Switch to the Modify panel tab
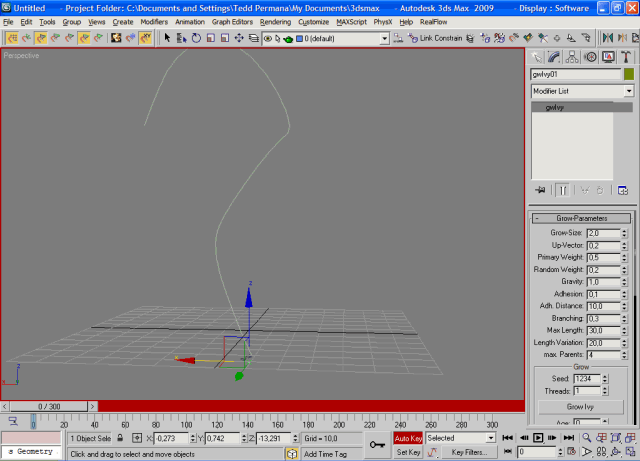 pos(554,57)
